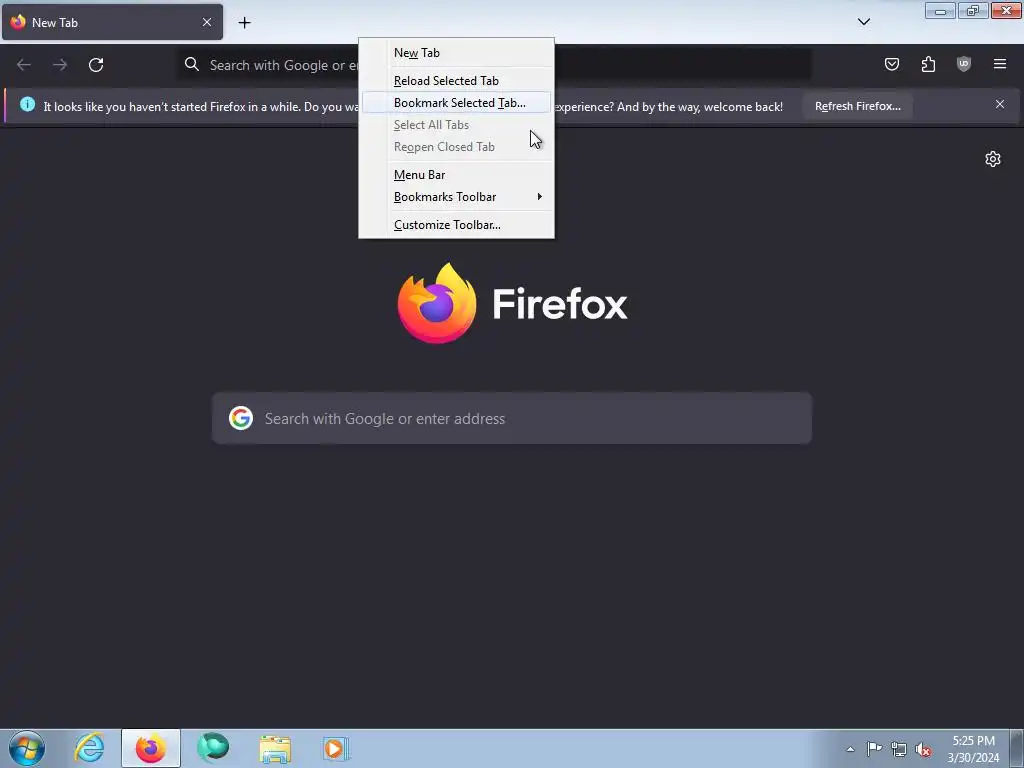Close the New Tab tab with its X

click(x=207, y=22)
